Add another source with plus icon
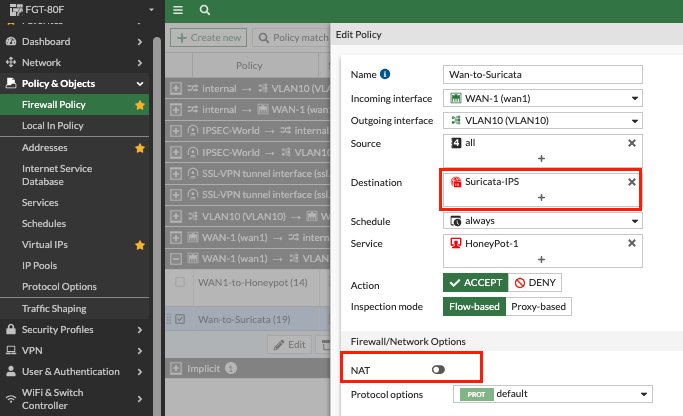The height and width of the screenshot is (416, 683). click(x=541, y=158)
